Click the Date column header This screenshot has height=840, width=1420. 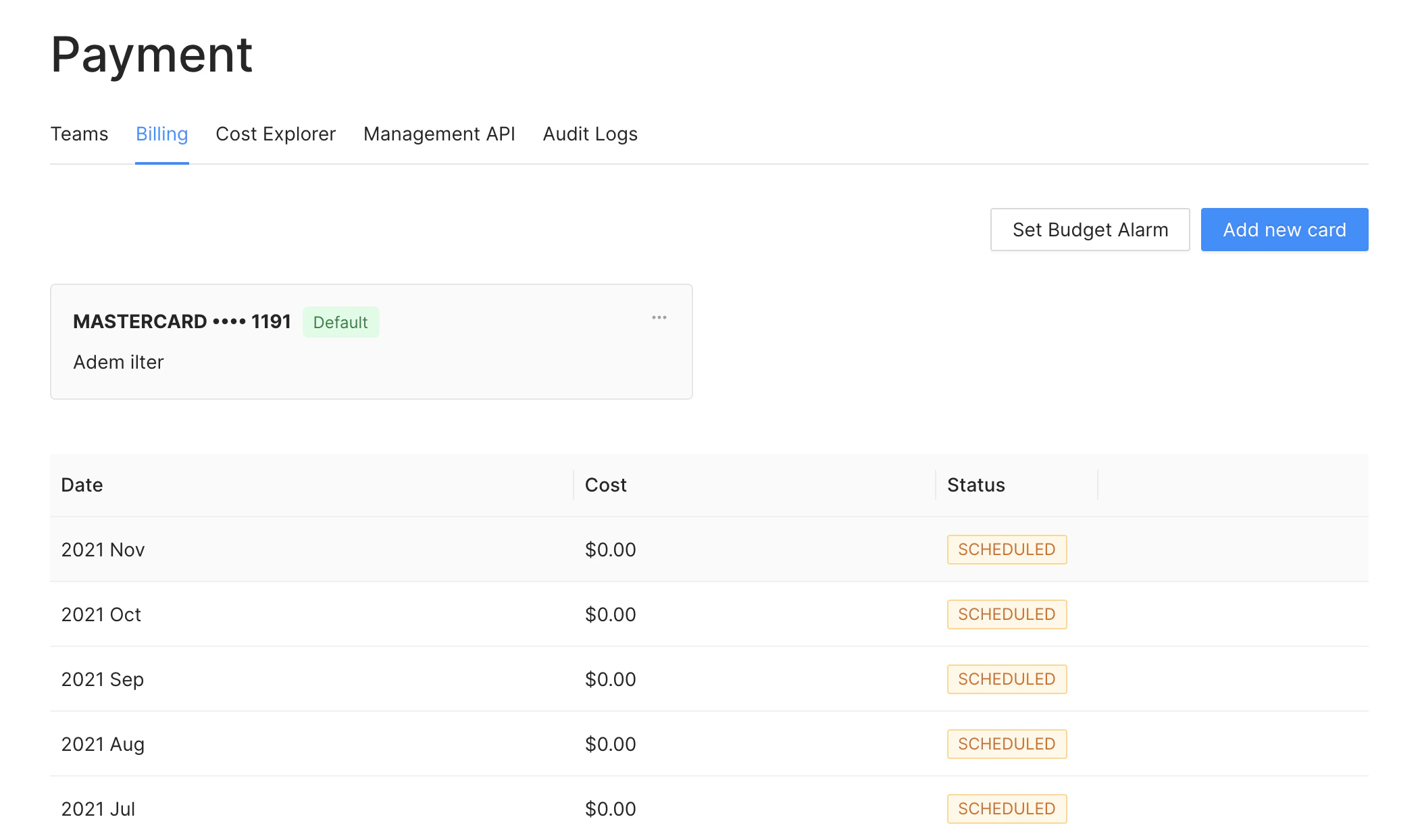(x=82, y=485)
